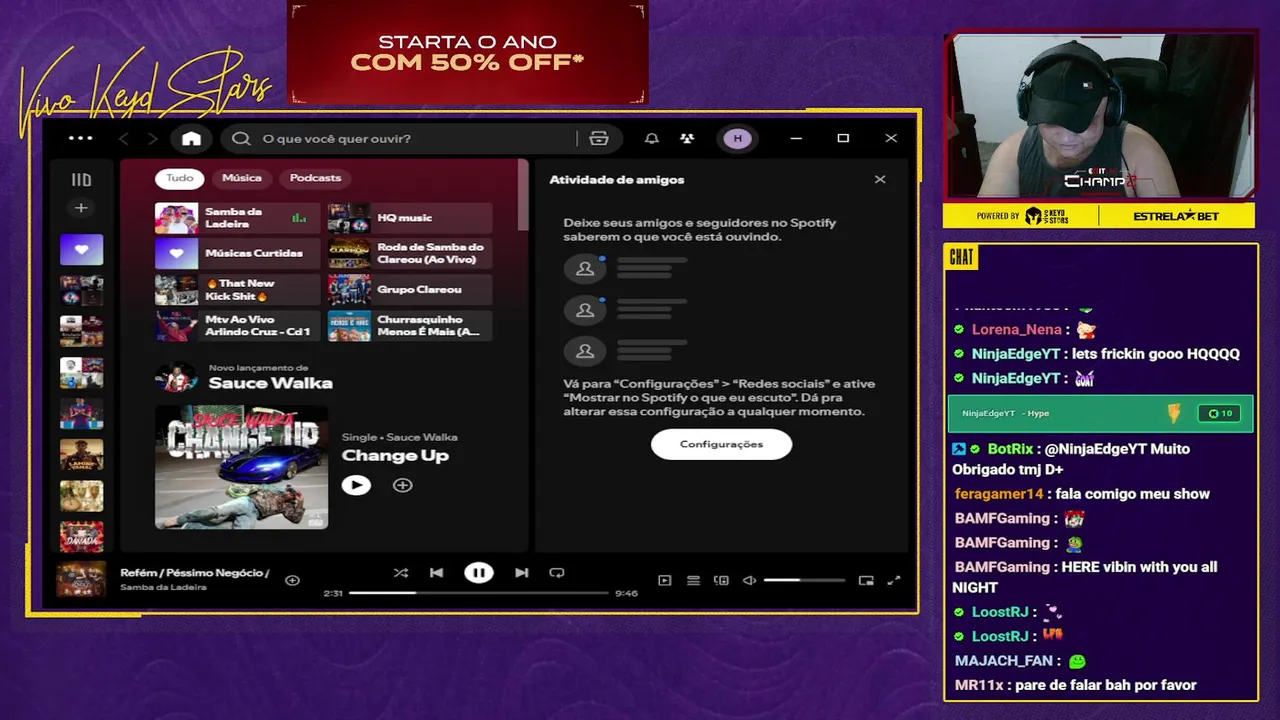Pause the current song
1280x720 pixels.
[478, 573]
